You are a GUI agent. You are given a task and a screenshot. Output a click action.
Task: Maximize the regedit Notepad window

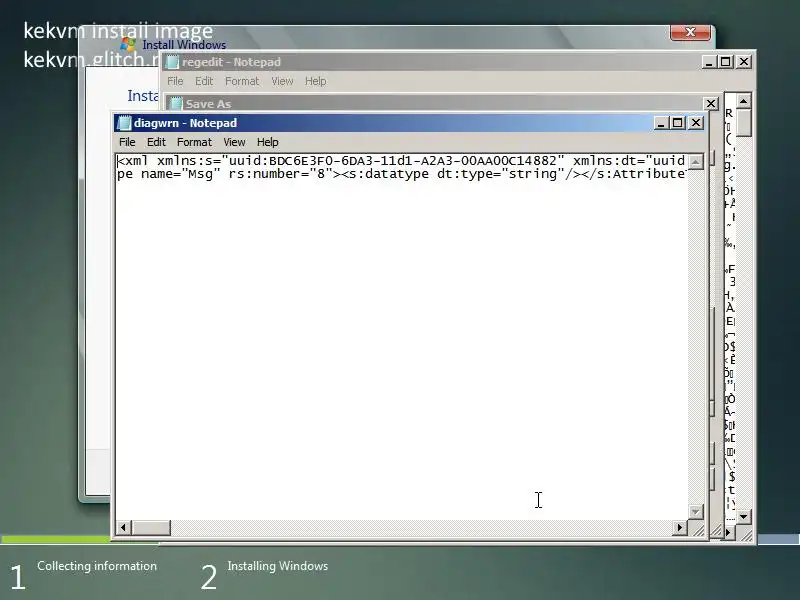click(725, 62)
